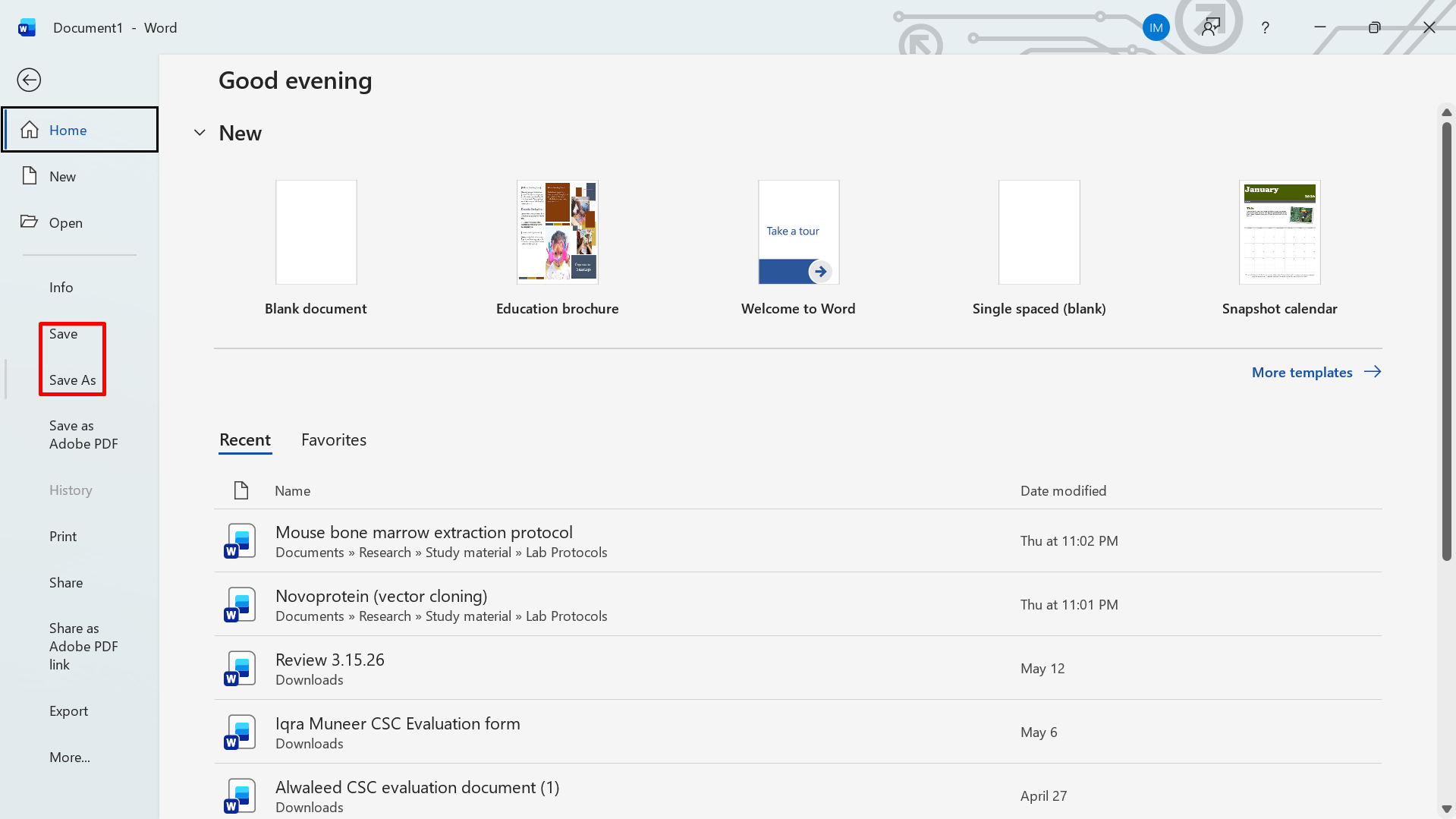1456x819 pixels.
Task: Open Mouse bone marrow extraction protocol document
Action: coord(798,540)
